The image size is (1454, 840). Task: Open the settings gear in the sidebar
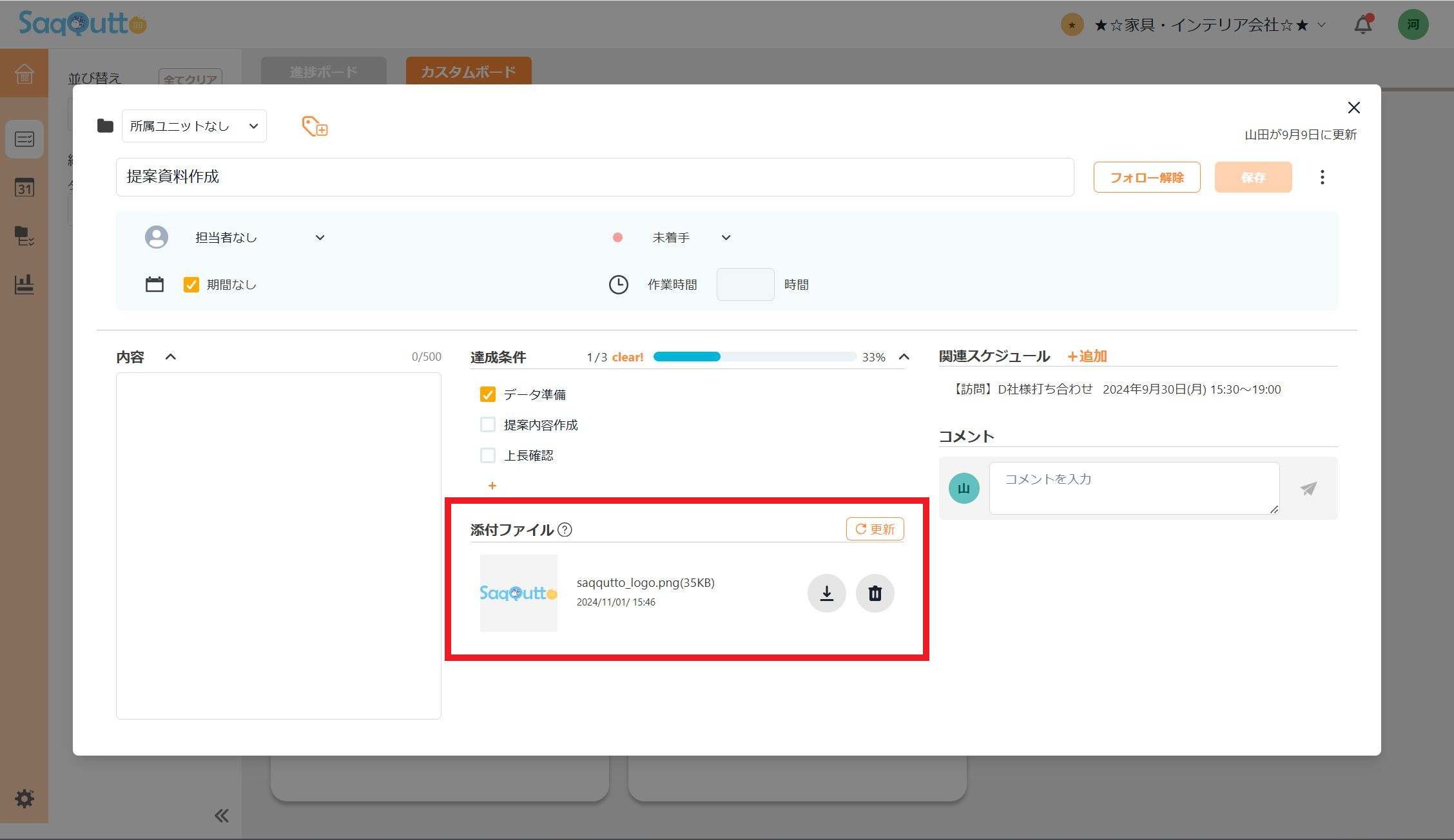(x=24, y=799)
